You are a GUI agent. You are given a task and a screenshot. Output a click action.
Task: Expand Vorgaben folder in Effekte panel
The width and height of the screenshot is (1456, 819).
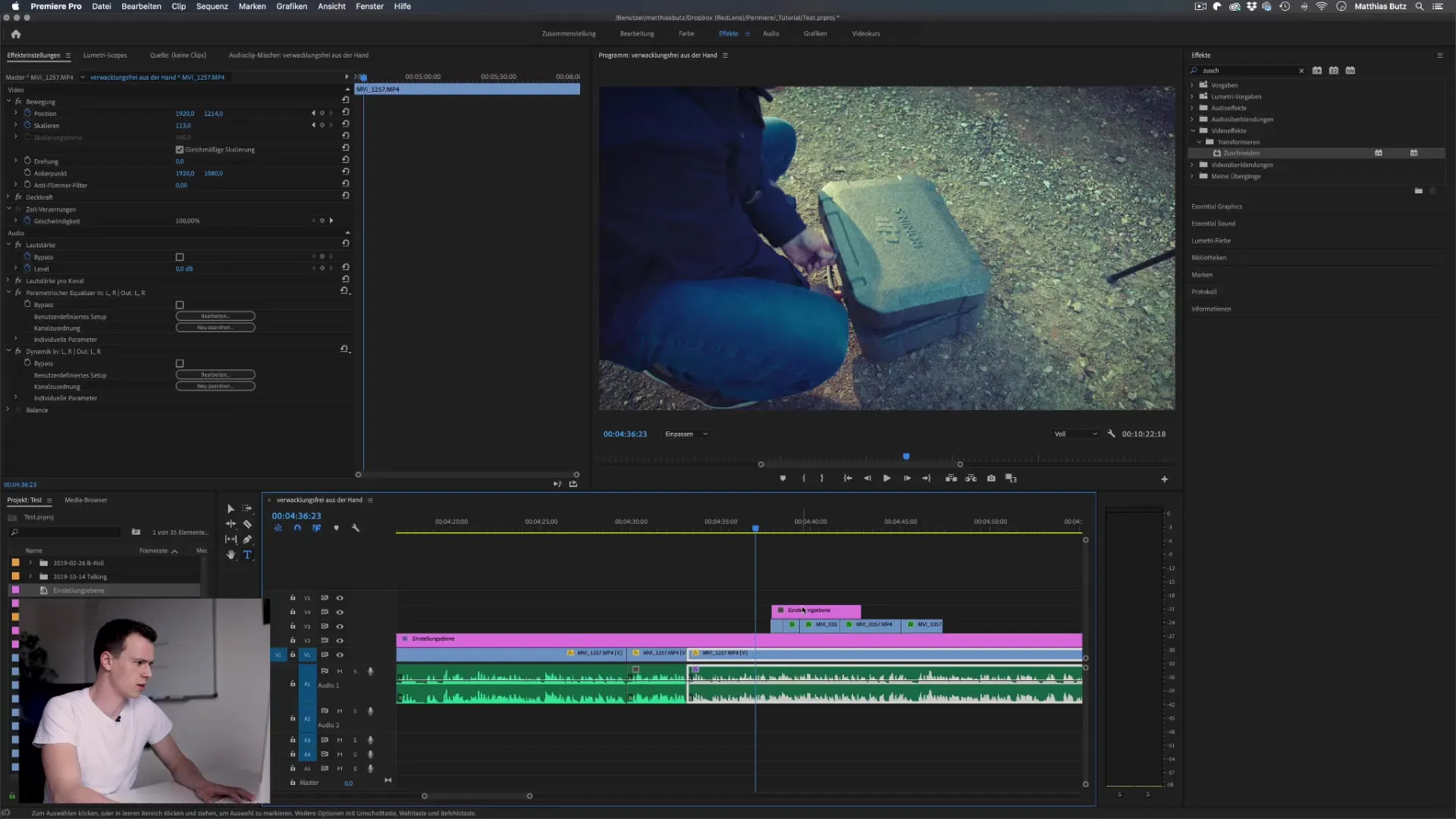1192,85
